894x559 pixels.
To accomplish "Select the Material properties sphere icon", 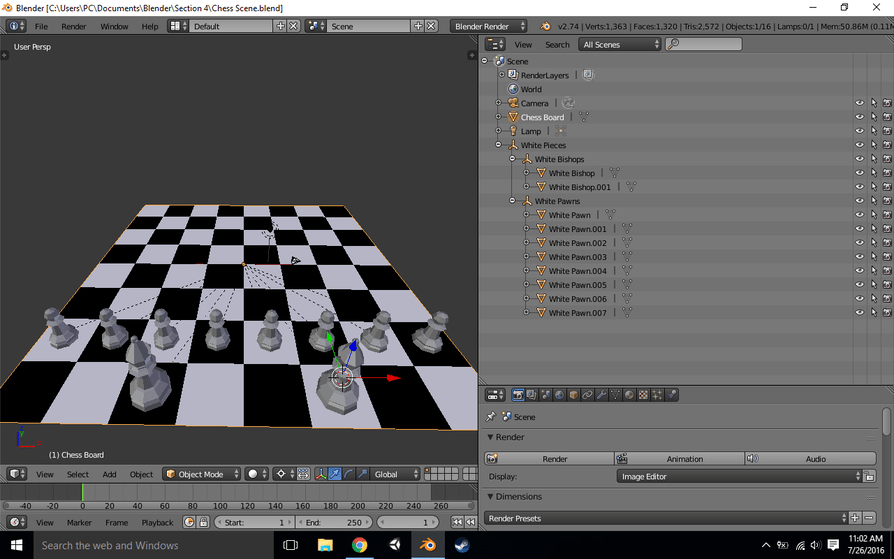I will point(629,395).
